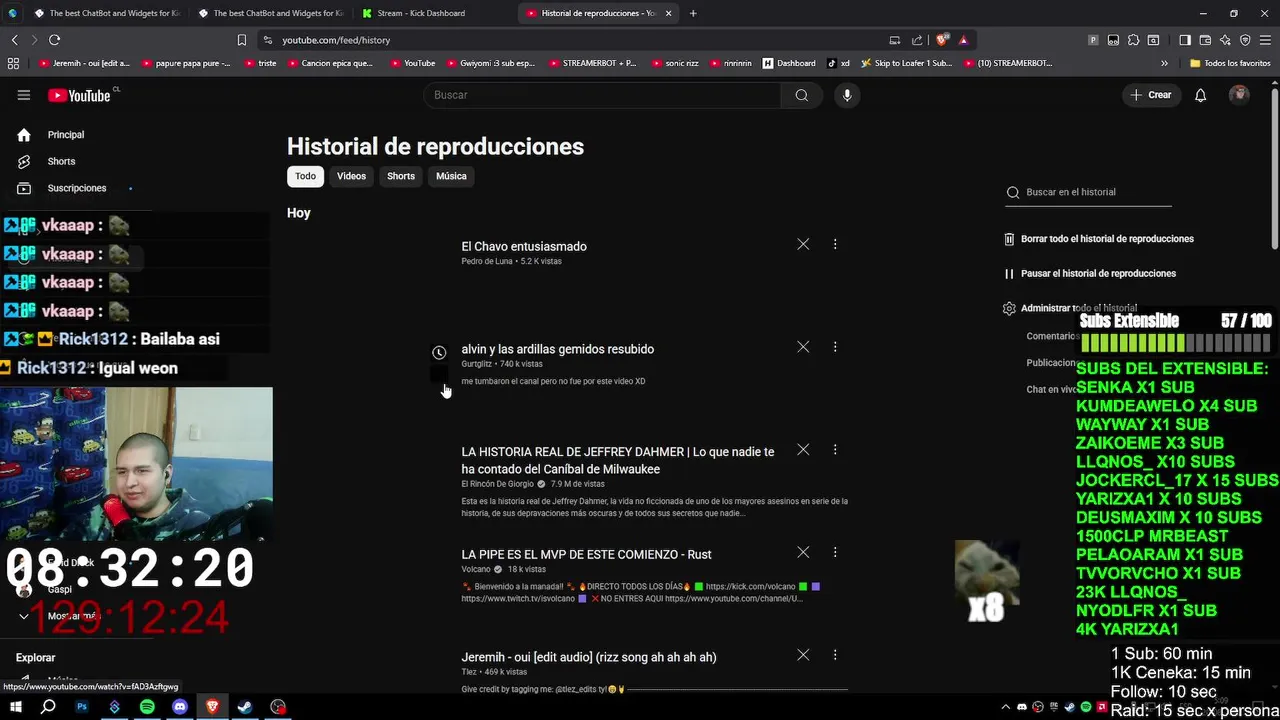Viewport: 1280px width, 720px height.
Task: Open 'LA HISTORIA REAL DE JEFFREY DAHMER' video
Action: (x=617, y=460)
